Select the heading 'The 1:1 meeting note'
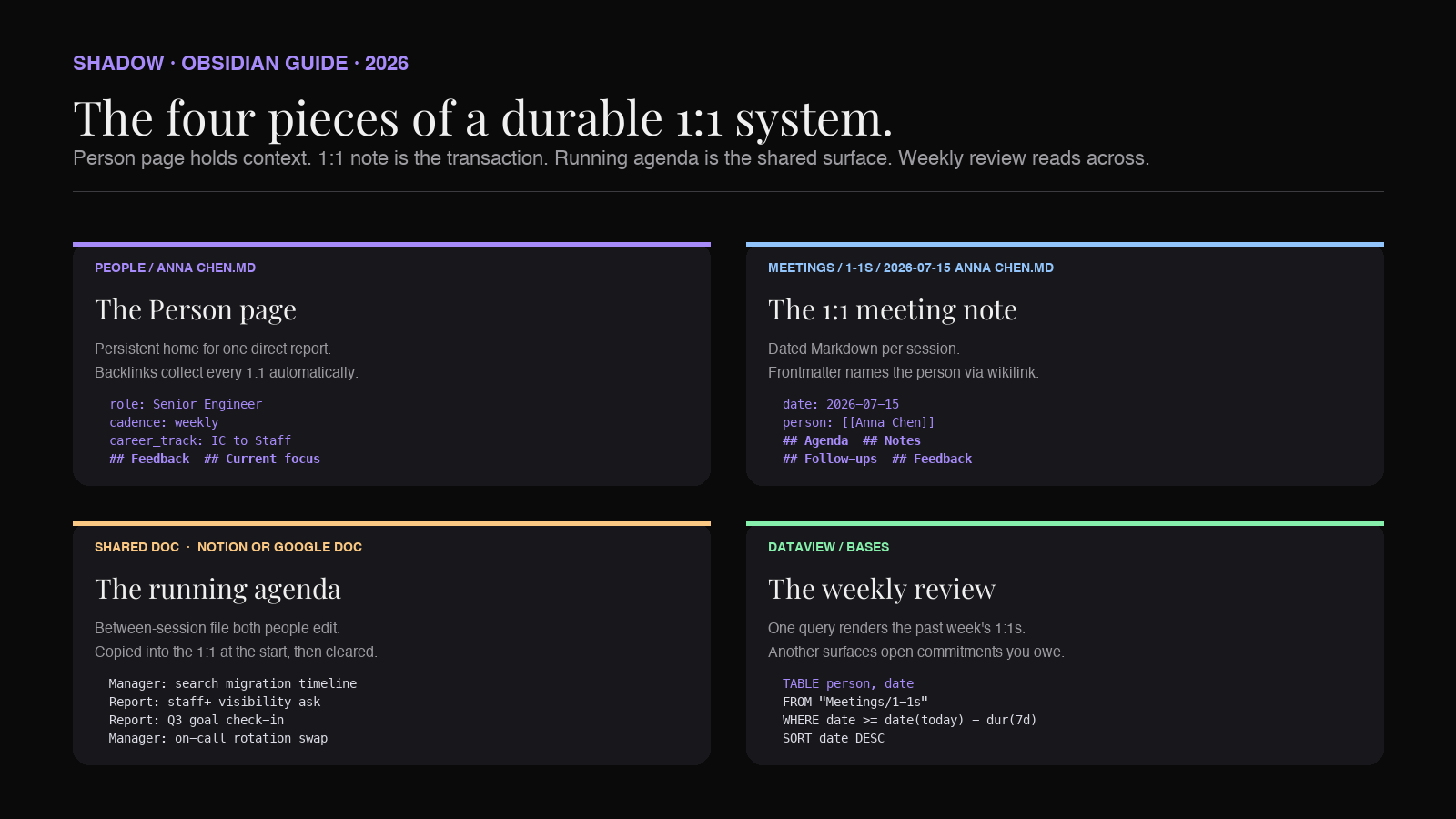The height and width of the screenshot is (819, 1456). pyautogui.click(x=893, y=309)
